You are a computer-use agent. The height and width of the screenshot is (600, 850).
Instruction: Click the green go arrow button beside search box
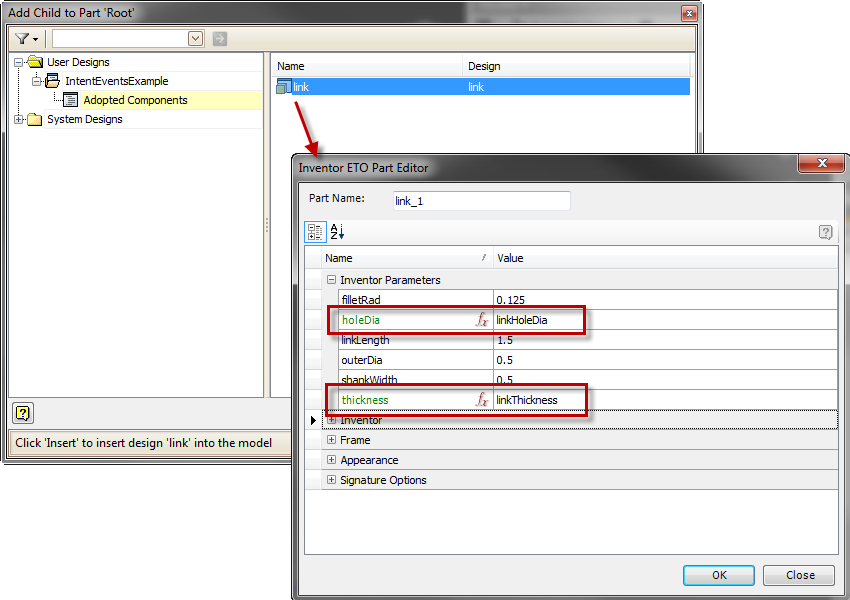(220, 38)
